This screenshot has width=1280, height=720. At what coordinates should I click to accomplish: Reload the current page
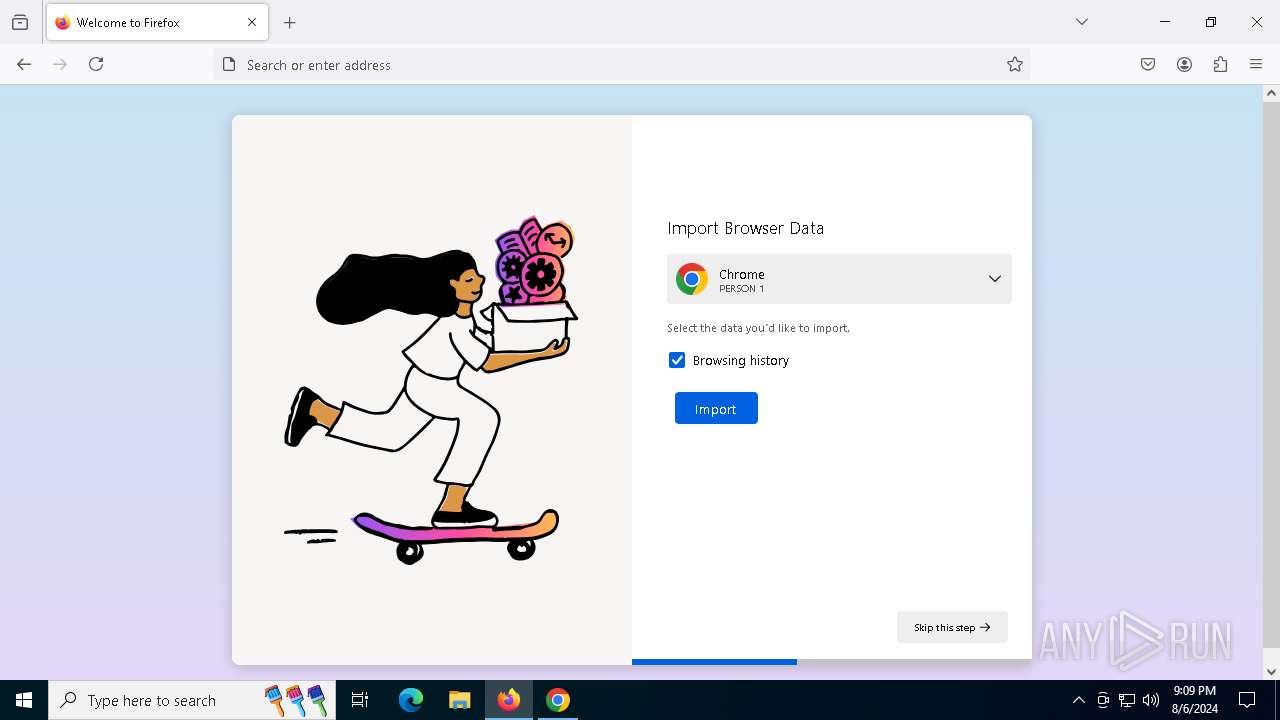click(x=96, y=64)
